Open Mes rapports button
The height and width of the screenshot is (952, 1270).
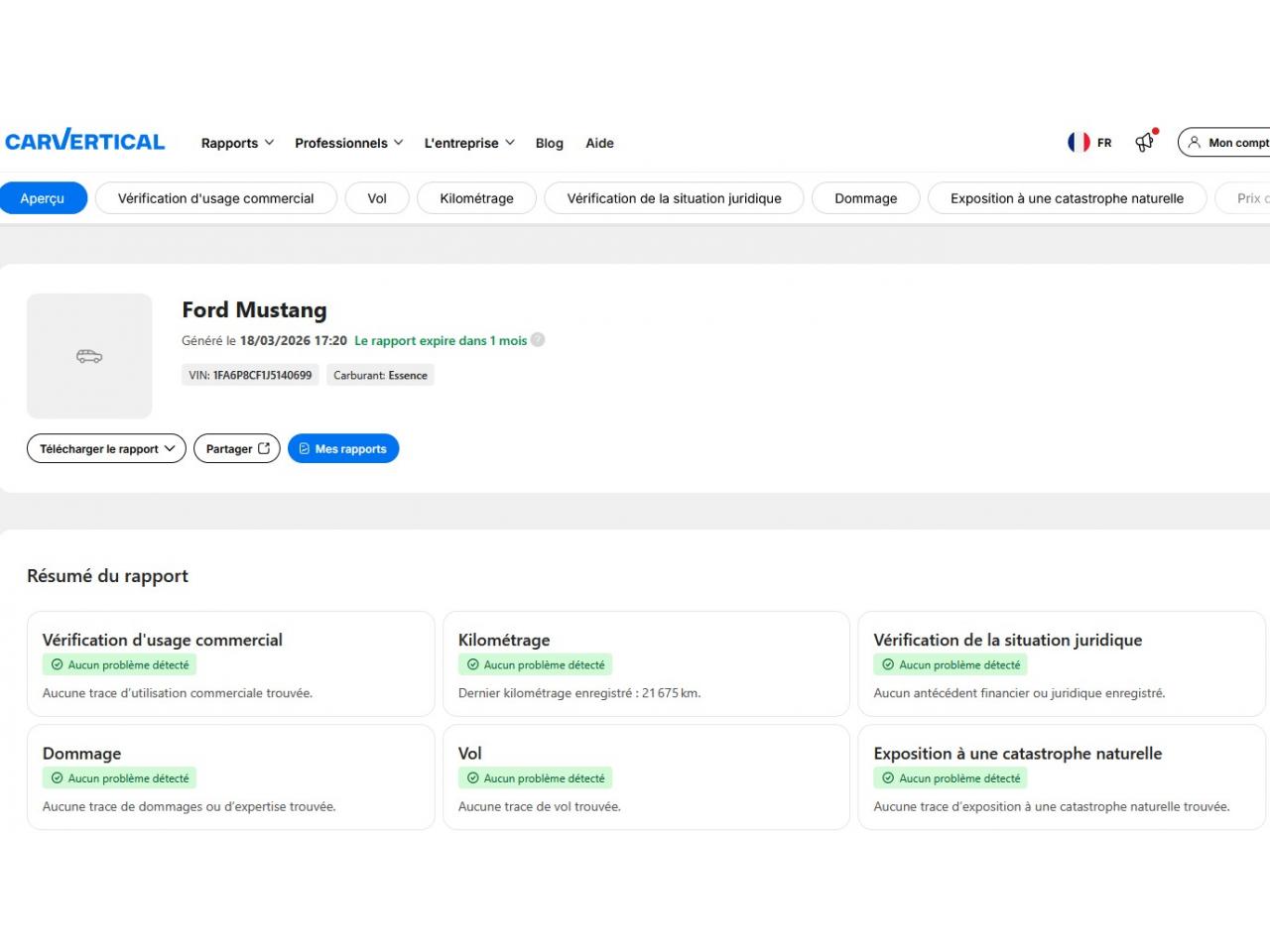tap(343, 448)
